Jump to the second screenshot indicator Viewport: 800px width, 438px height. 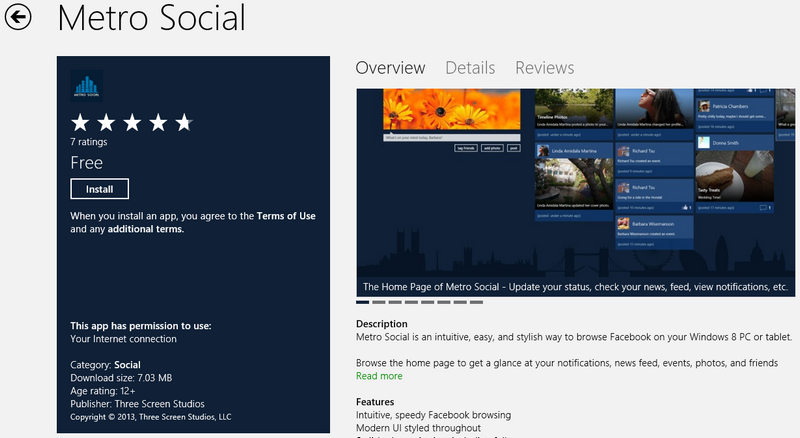pyautogui.click(x=379, y=301)
